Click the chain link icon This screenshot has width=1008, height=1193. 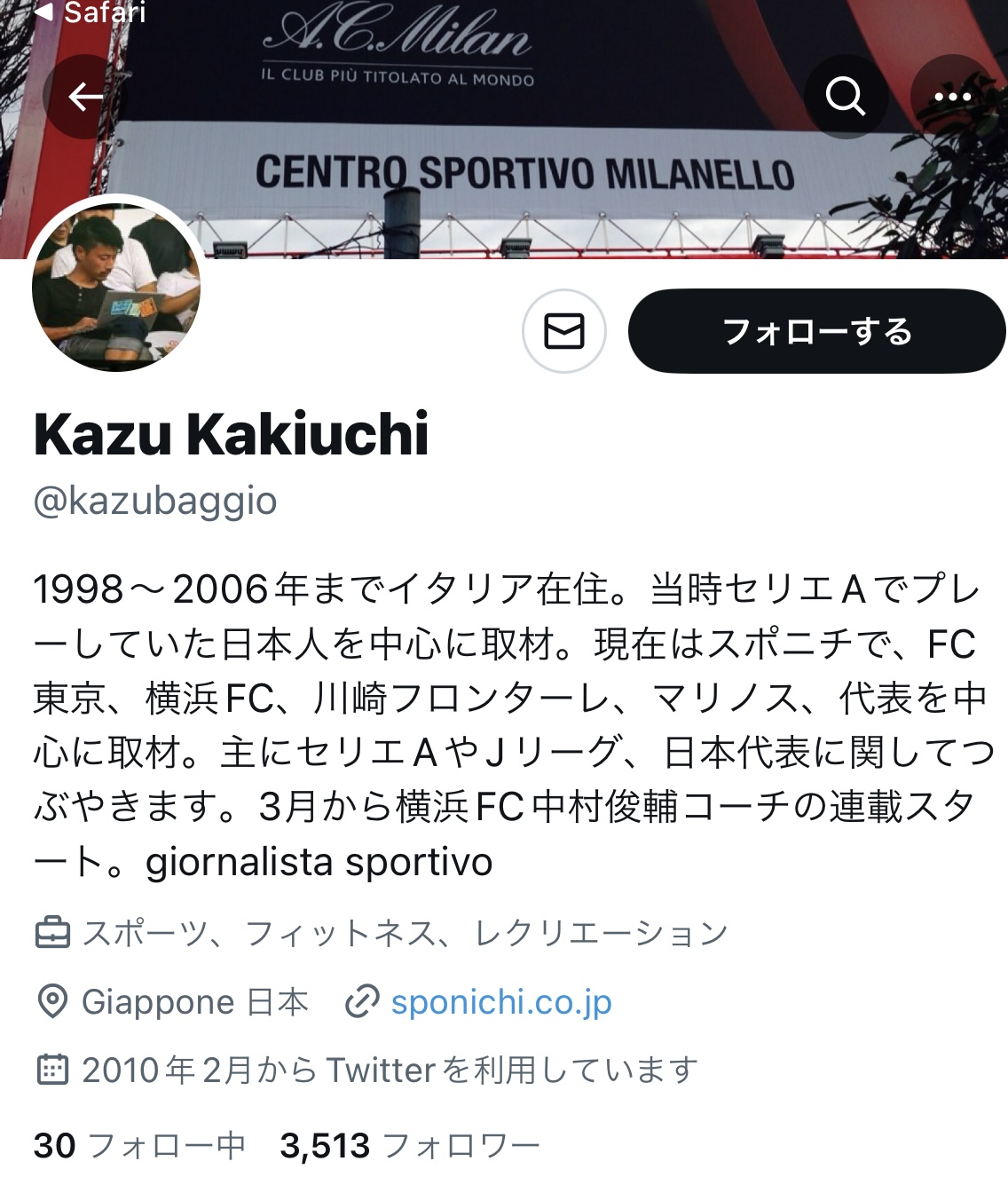[x=362, y=1001]
